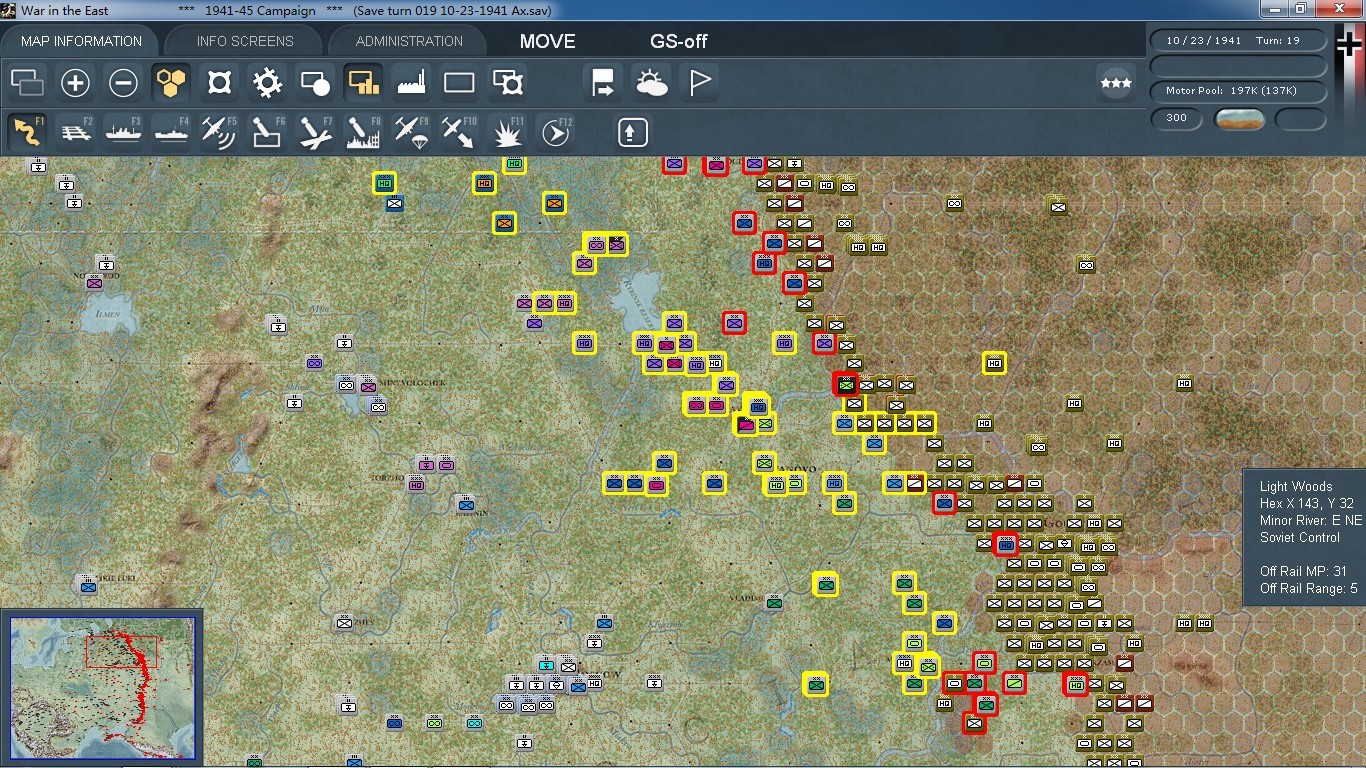Image resolution: width=1366 pixels, height=768 pixels.
Task: Toggle the yellow hex grid display
Action: (171, 83)
